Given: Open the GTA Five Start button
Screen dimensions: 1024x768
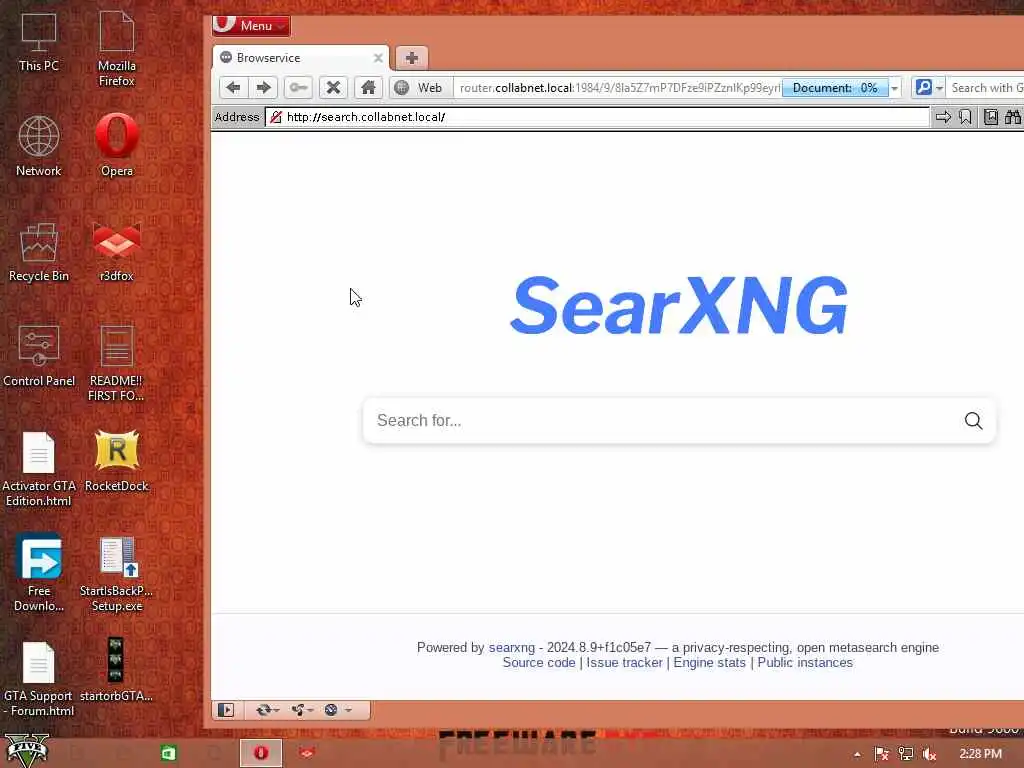Looking at the screenshot, I should (x=26, y=751).
